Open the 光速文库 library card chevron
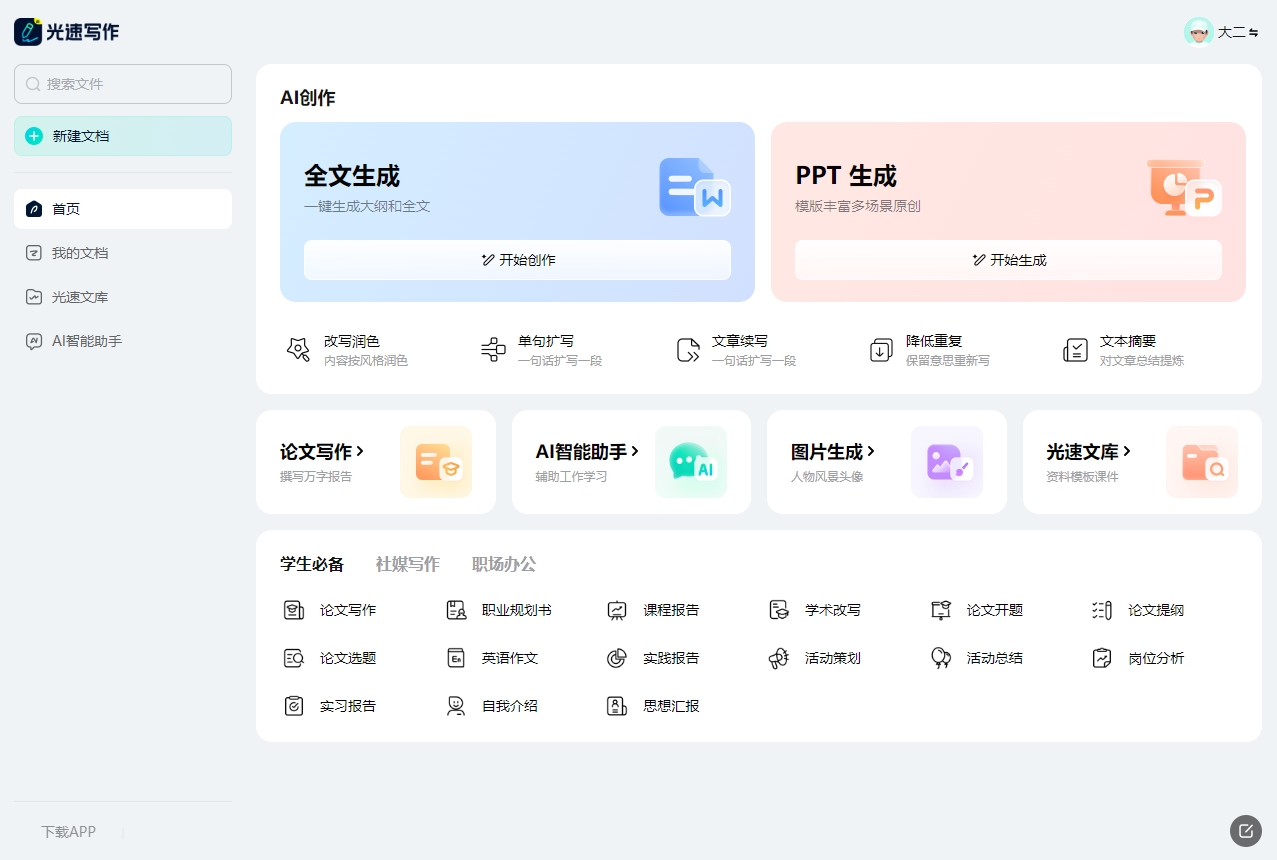Image resolution: width=1277 pixels, height=860 pixels. pos(1127,452)
